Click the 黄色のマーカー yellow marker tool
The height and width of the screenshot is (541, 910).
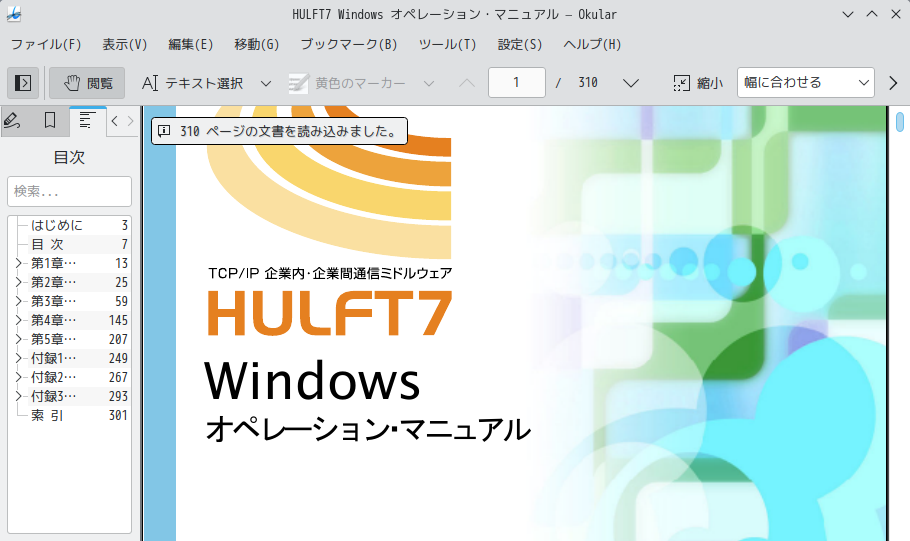347,83
